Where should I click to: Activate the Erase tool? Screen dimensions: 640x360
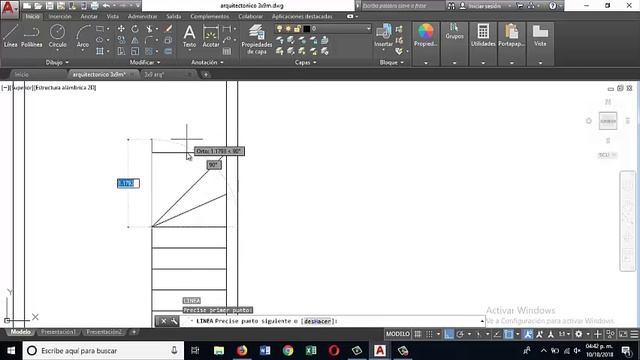168,29
